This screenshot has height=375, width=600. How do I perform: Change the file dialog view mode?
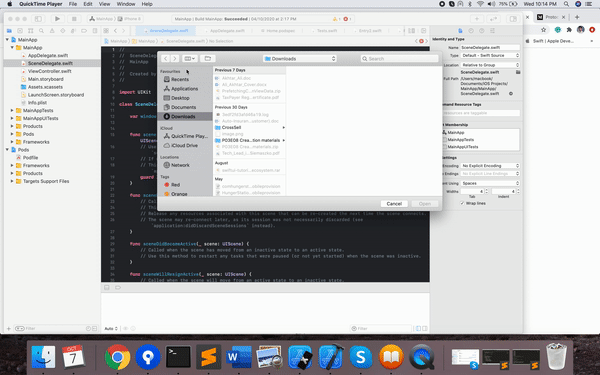[x=189, y=59]
